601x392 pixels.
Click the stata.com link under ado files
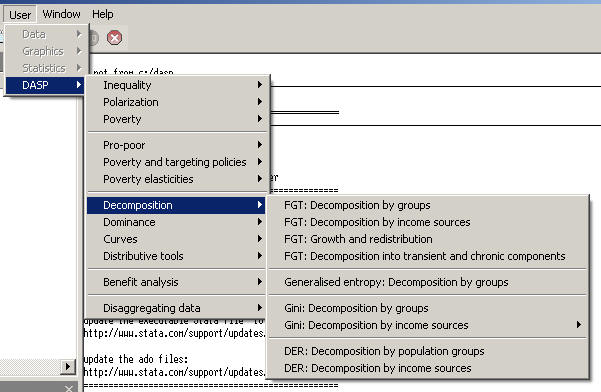click(x=174, y=372)
